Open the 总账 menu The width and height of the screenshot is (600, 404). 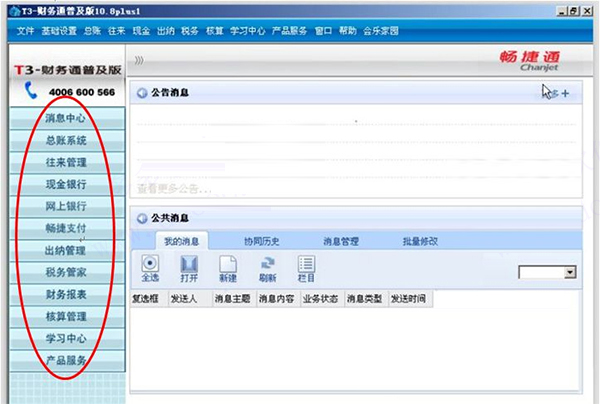[x=92, y=31]
